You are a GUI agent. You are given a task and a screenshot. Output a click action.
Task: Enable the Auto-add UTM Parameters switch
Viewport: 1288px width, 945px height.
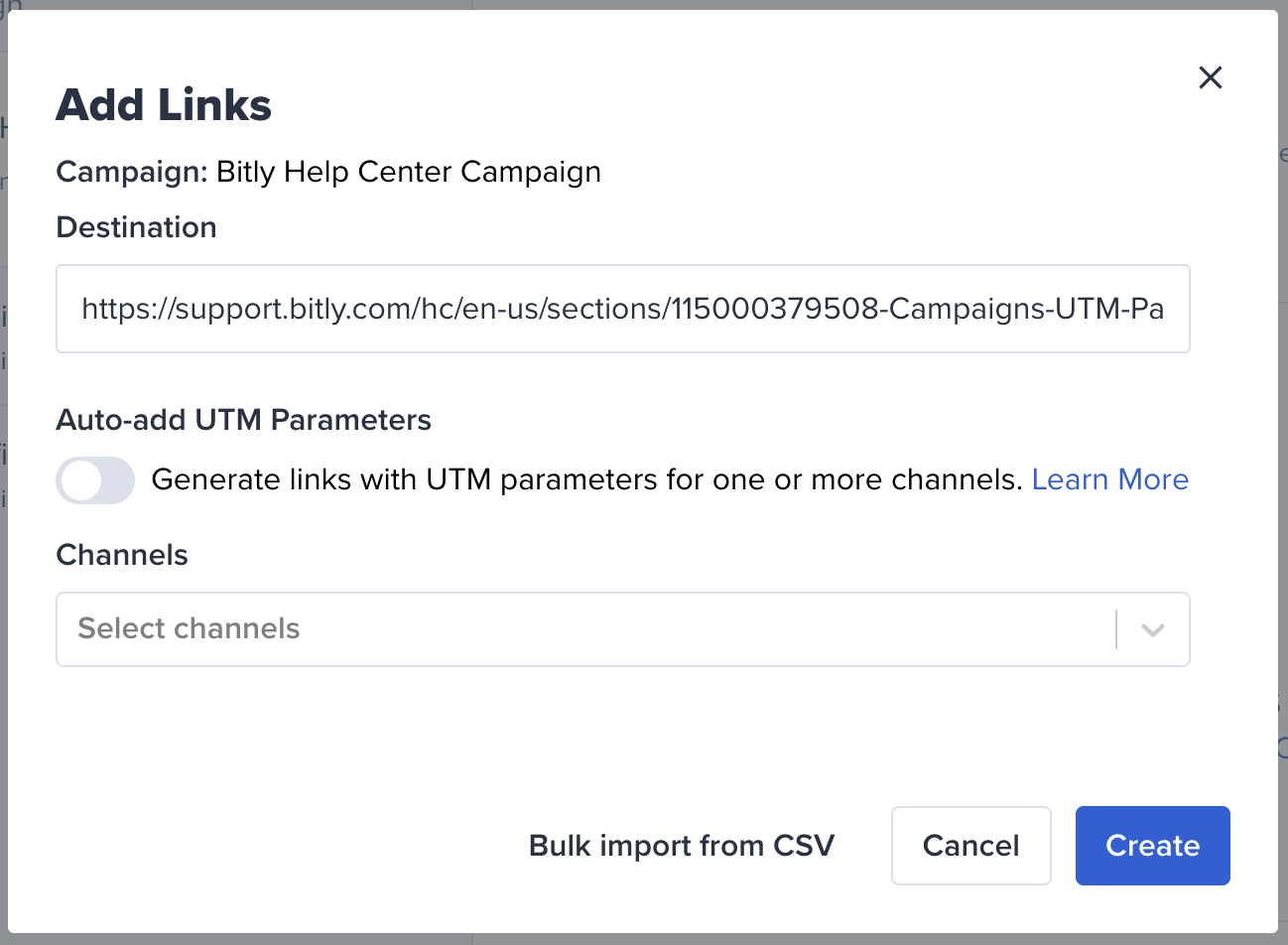point(95,480)
